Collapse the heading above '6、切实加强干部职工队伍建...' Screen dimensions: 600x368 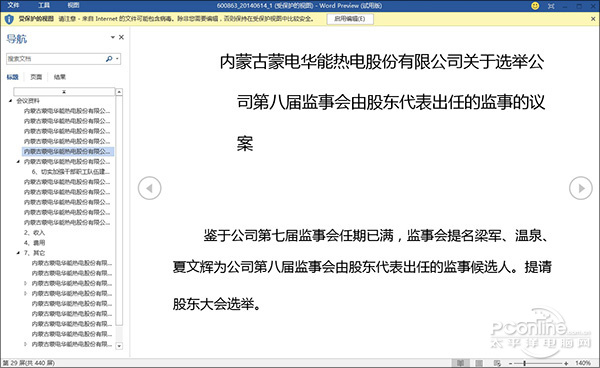tap(18, 162)
